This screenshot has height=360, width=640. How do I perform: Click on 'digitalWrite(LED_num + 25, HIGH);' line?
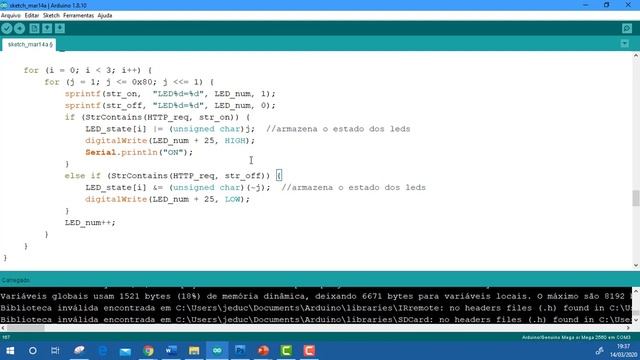coord(170,140)
